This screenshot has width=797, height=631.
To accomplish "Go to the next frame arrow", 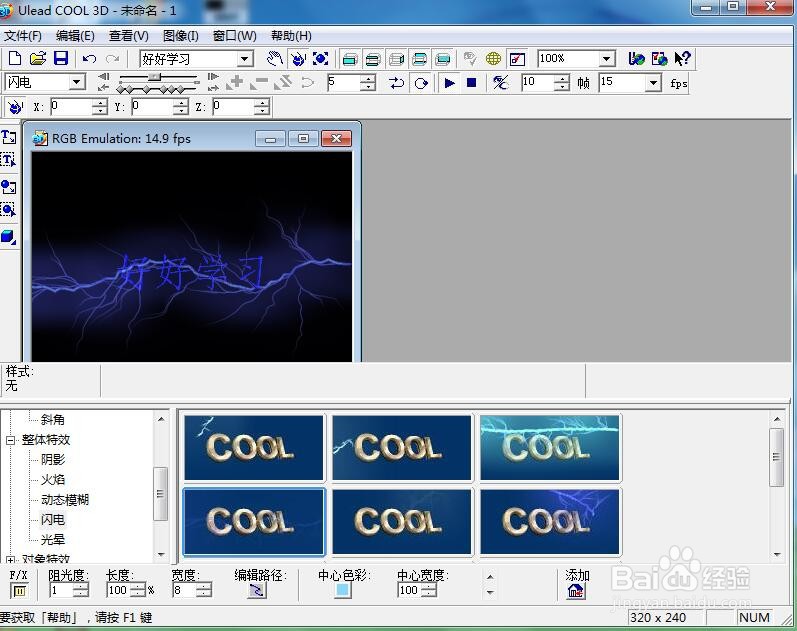I will (x=213, y=77).
